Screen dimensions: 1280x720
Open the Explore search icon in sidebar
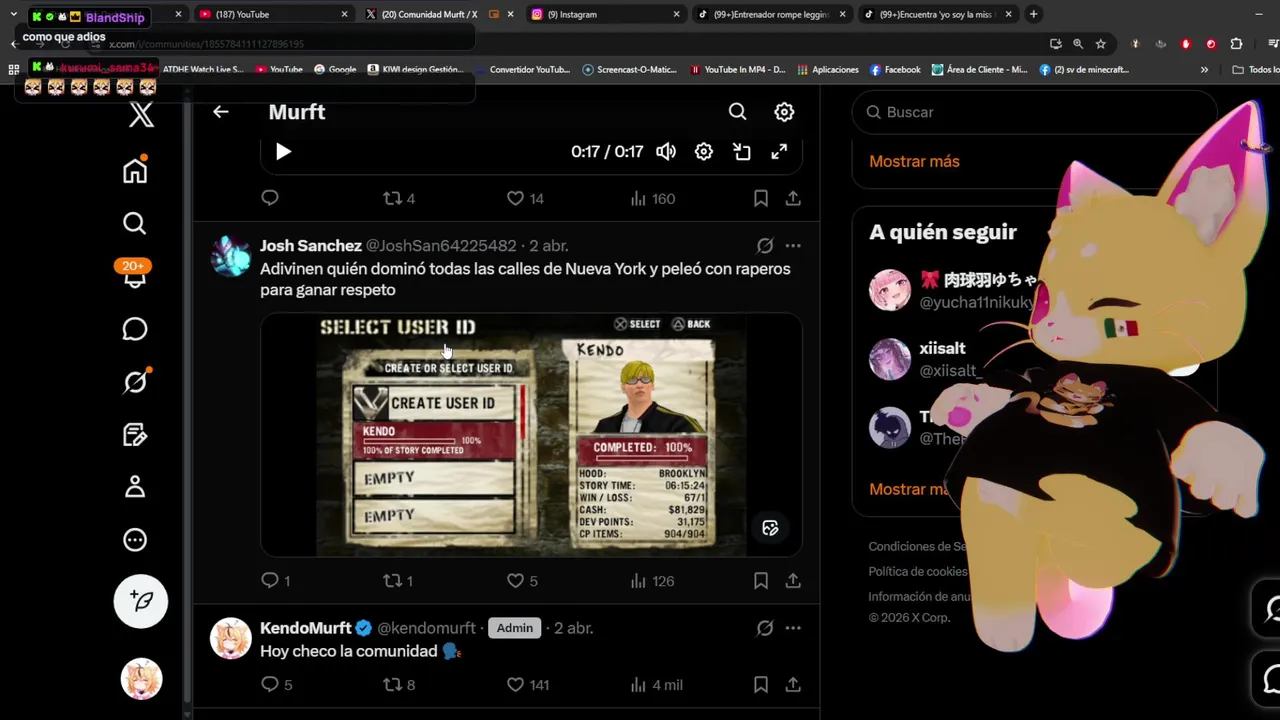coord(135,223)
